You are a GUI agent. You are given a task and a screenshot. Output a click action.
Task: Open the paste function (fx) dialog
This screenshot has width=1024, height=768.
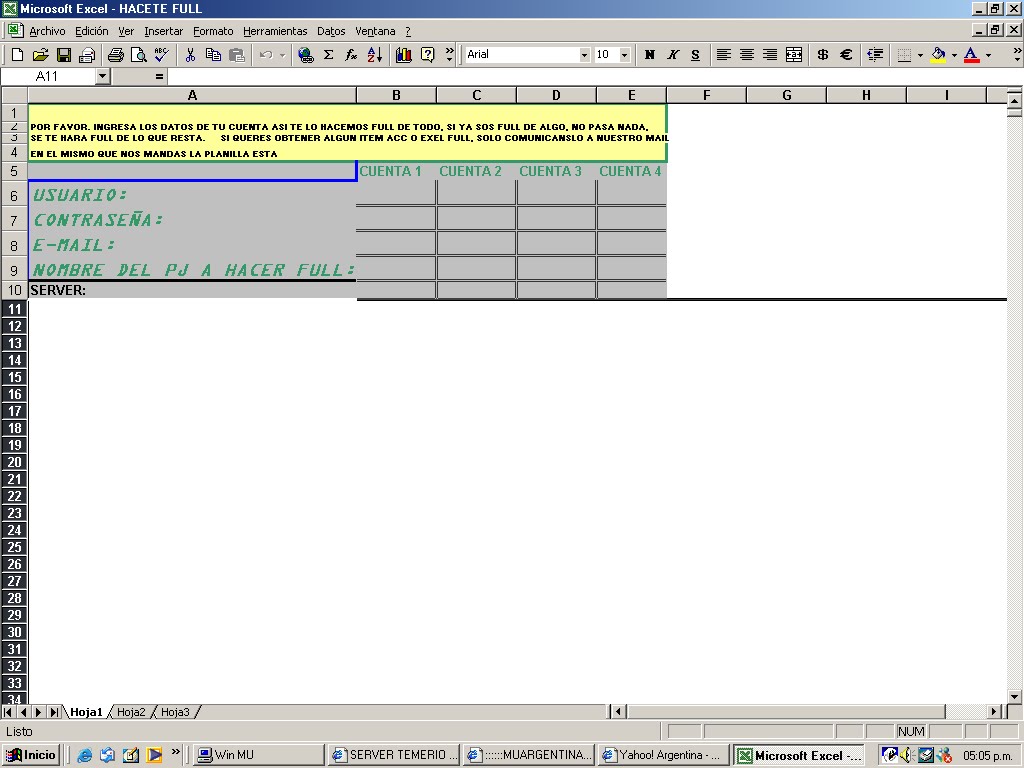351,55
